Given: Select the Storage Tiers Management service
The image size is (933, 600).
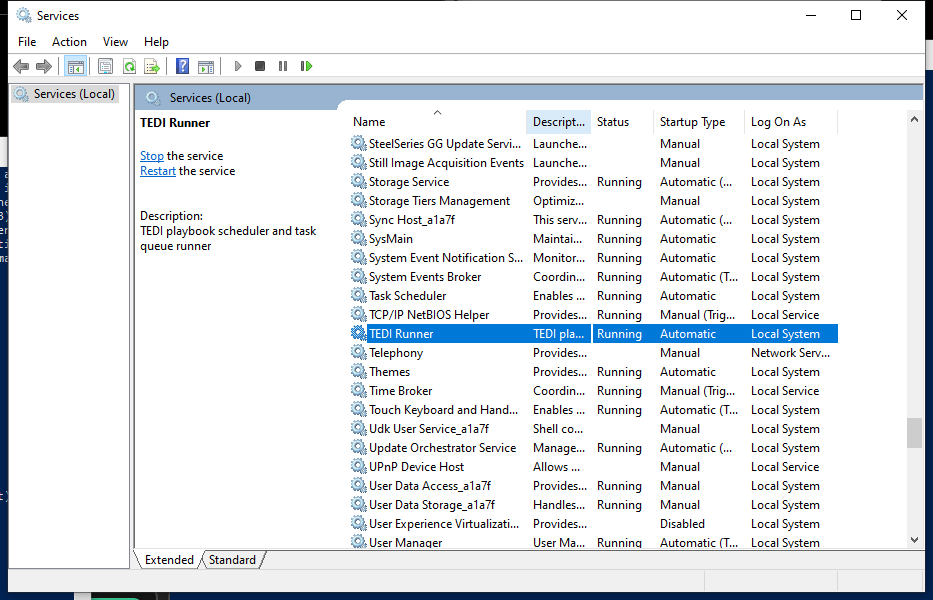Looking at the screenshot, I should 594,201.
